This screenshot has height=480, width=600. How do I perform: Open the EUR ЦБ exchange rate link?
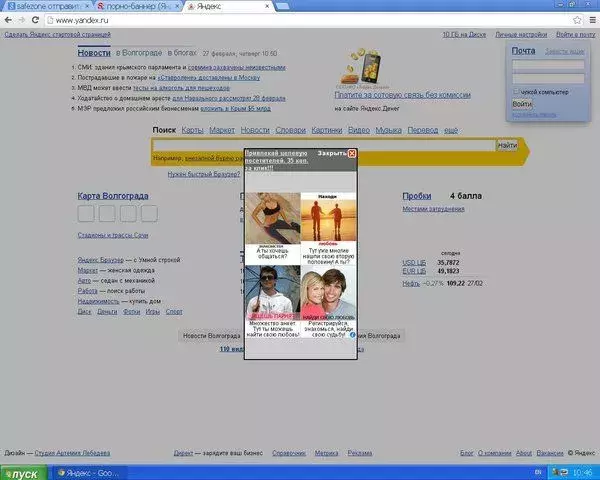(414, 271)
